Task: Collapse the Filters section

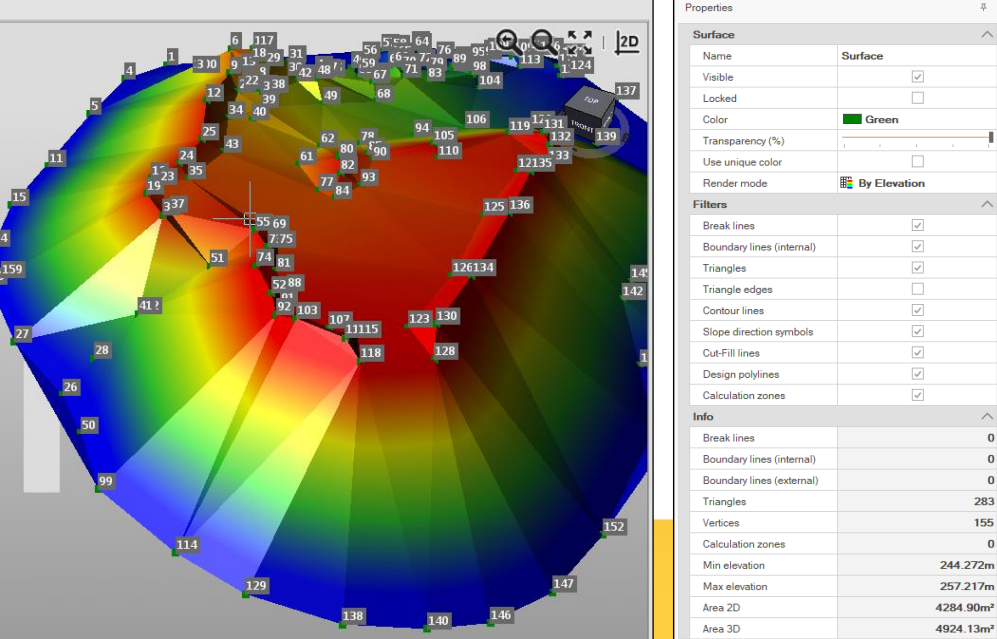Action: [x=986, y=205]
